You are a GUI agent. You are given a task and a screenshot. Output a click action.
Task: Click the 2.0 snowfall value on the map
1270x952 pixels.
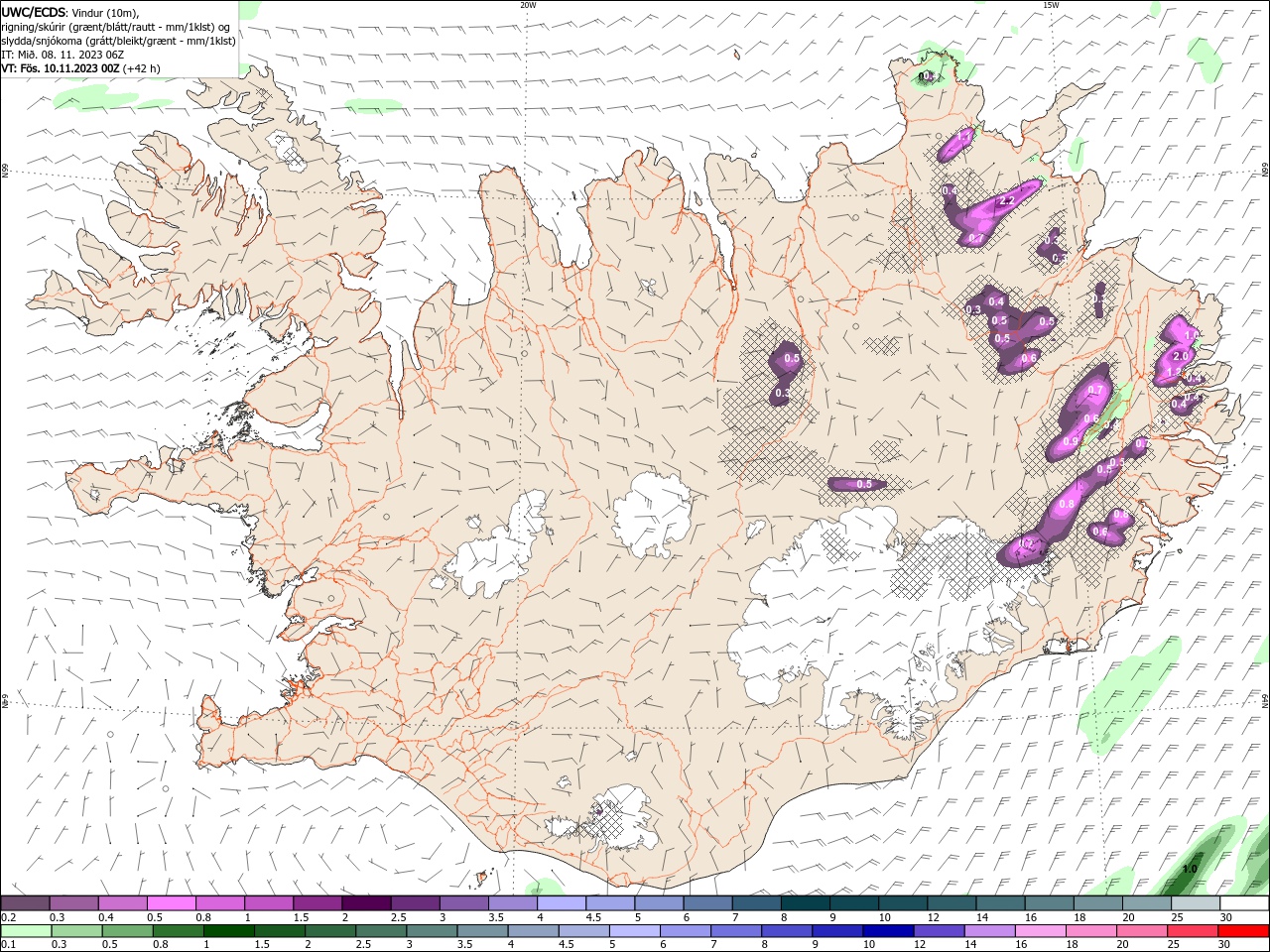pos(1181,356)
